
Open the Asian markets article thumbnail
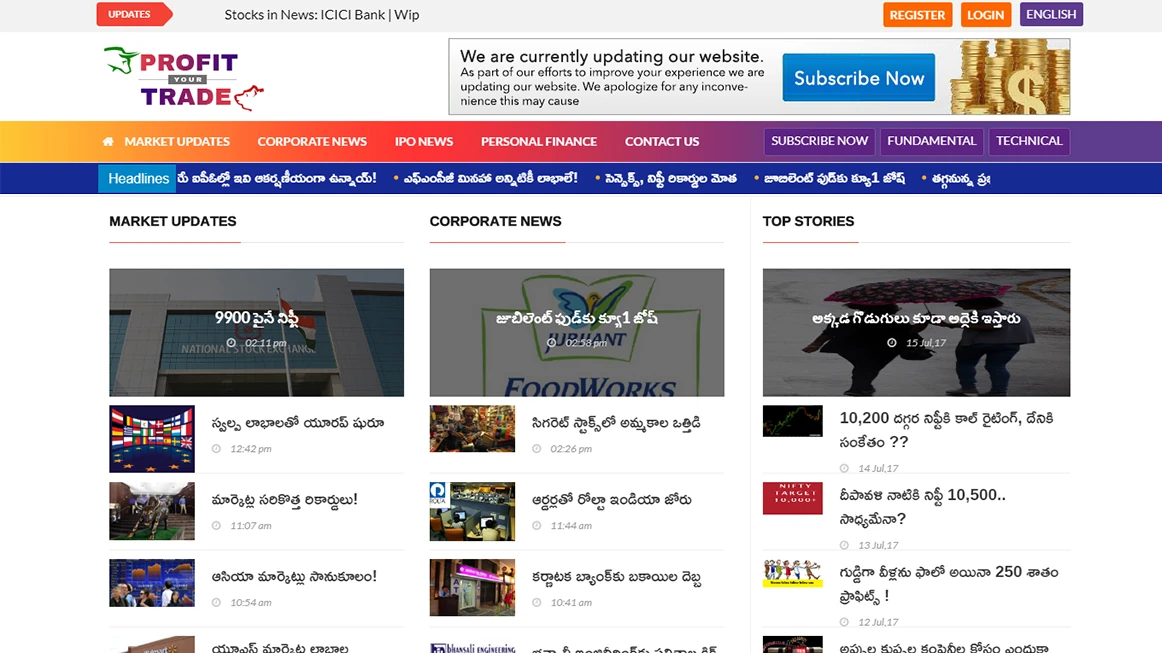(152, 583)
